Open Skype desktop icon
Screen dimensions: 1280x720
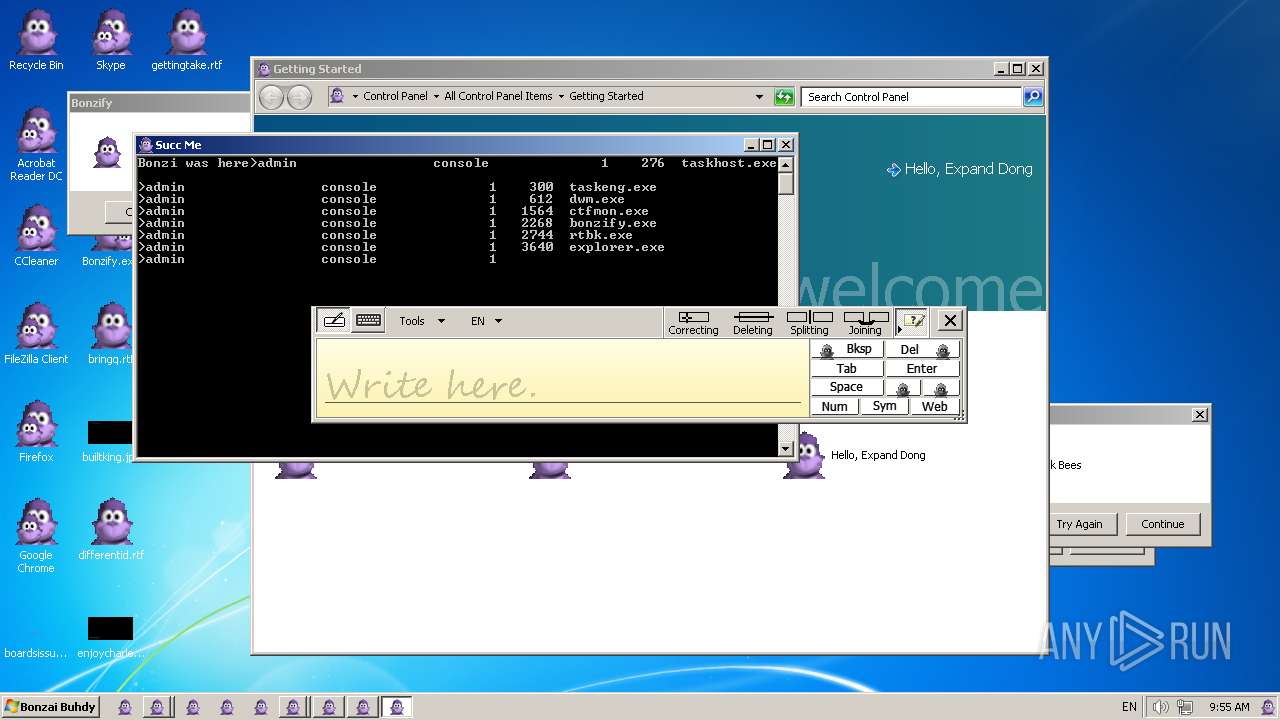(x=111, y=40)
